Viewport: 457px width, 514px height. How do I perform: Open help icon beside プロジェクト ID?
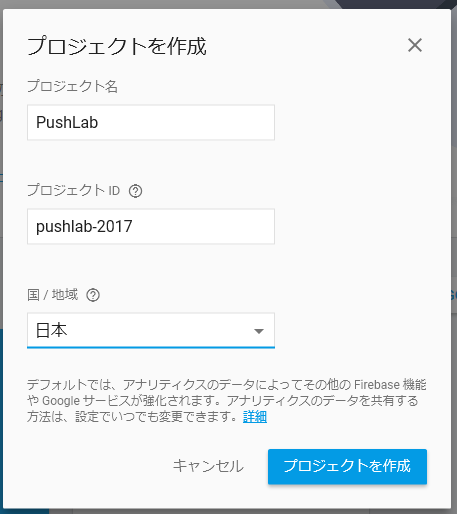(x=135, y=191)
